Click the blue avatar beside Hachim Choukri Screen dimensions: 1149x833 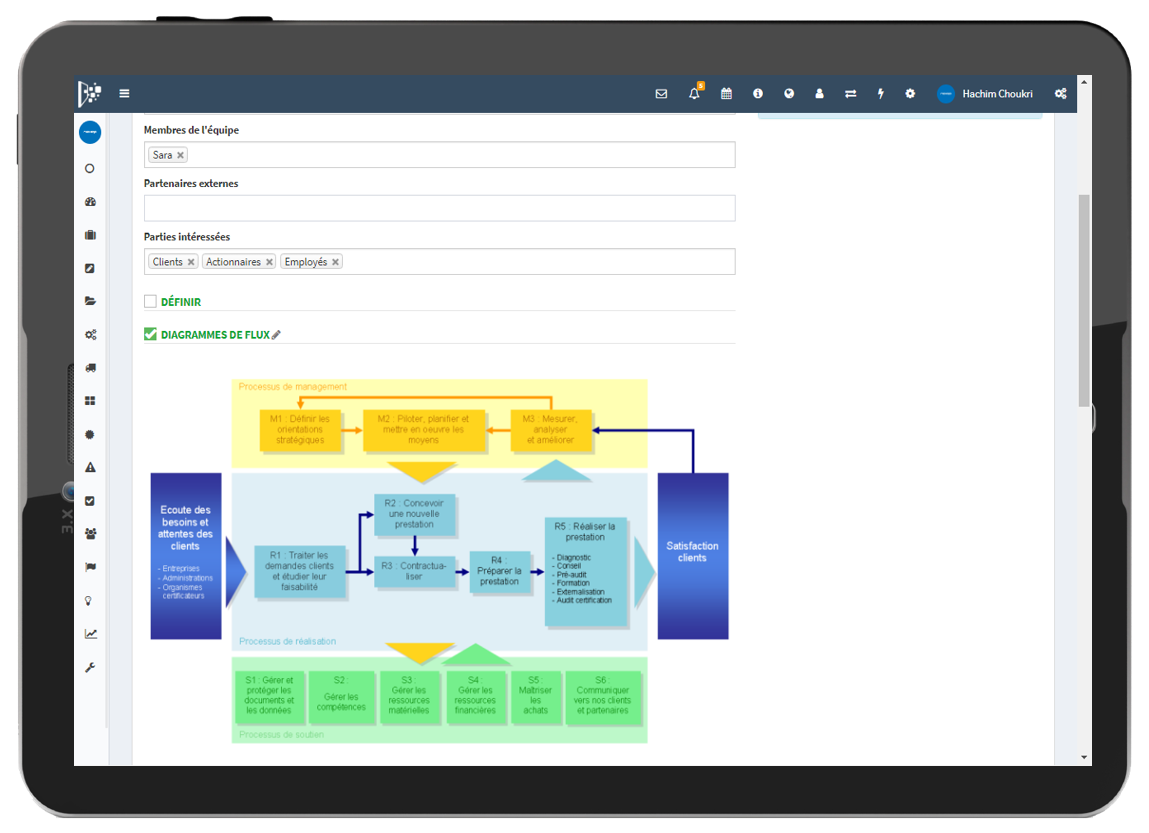click(x=946, y=94)
